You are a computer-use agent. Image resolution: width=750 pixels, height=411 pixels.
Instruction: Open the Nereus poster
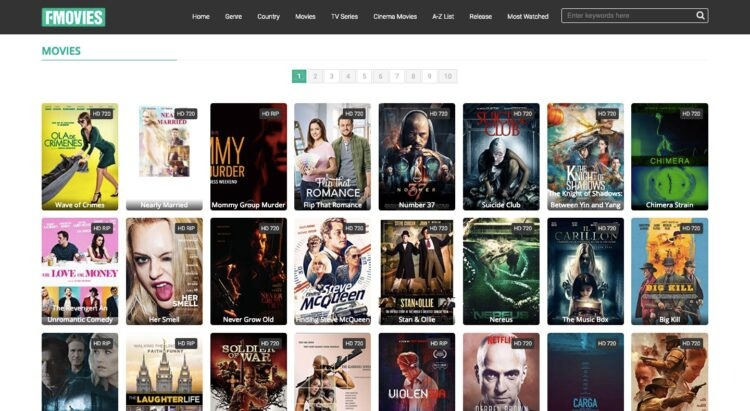click(501, 271)
